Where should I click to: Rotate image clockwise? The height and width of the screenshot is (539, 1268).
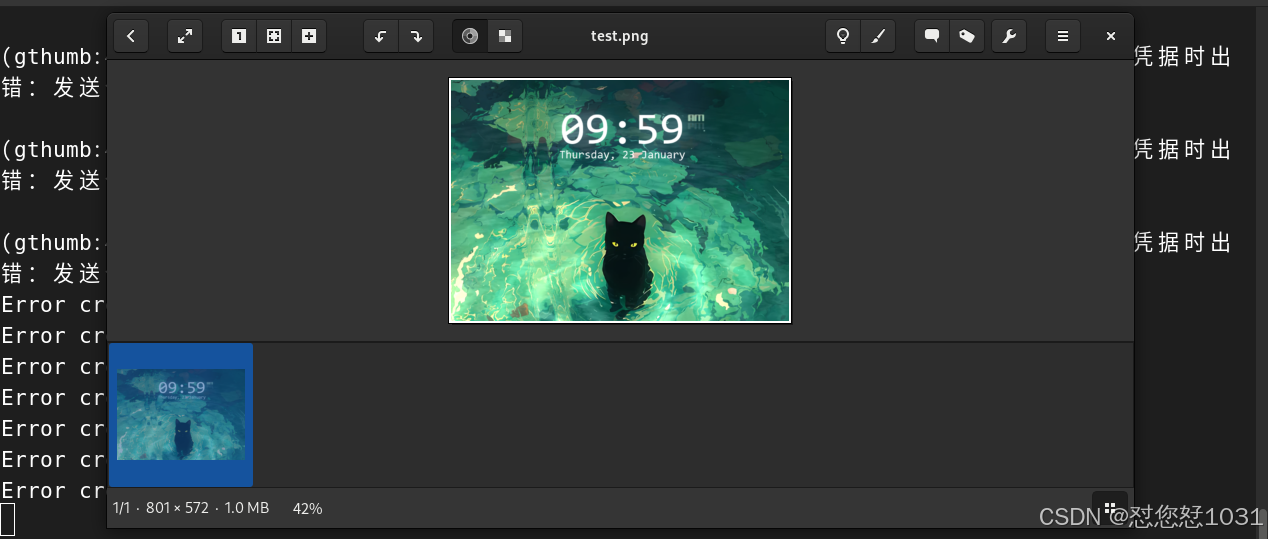pos(416,36)
